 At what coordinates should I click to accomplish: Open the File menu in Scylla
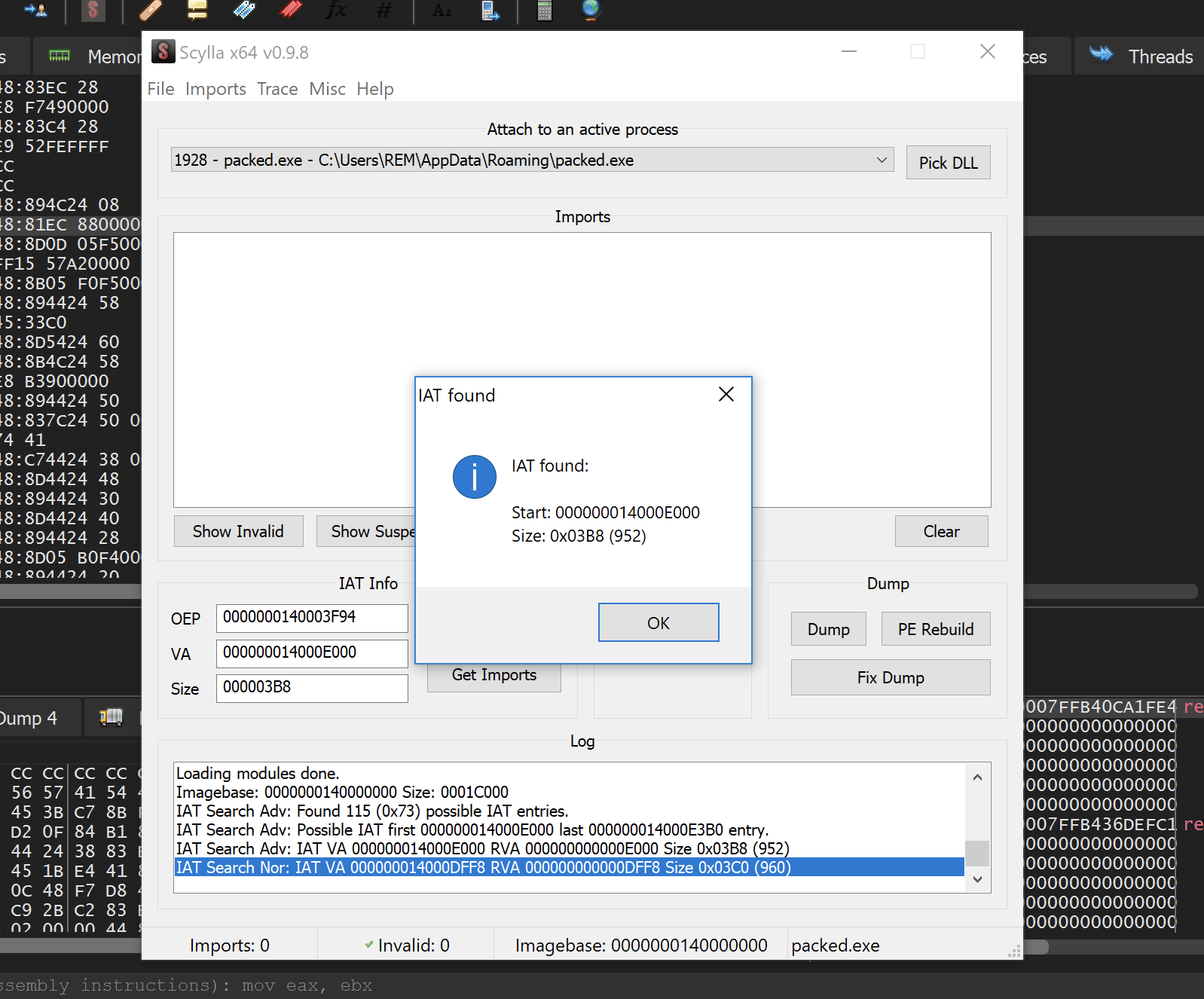coord(160,89)
